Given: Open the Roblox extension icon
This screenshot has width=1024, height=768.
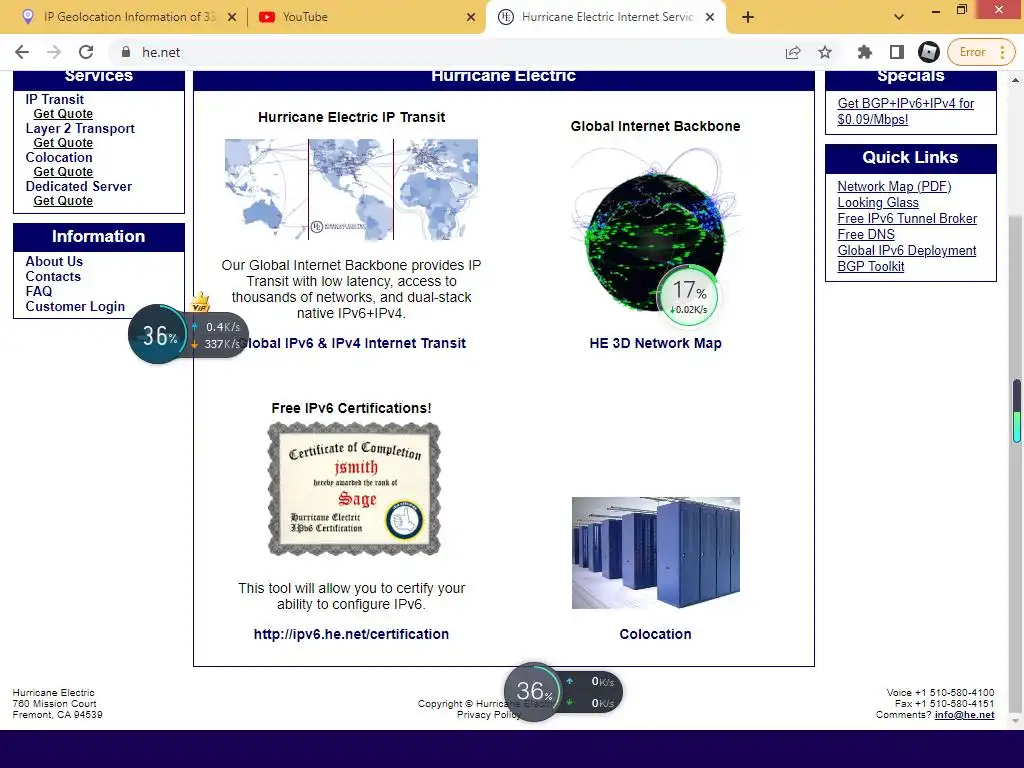Looking at the screenshot, I should [x=929, y=52].
